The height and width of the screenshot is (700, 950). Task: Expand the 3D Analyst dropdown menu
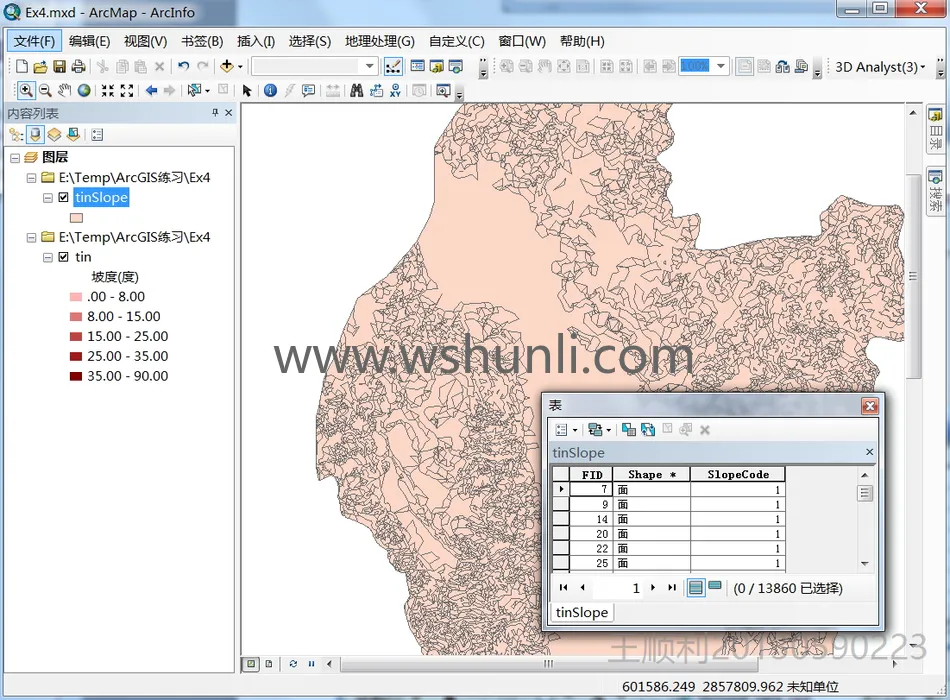click(x=922, y=67)
